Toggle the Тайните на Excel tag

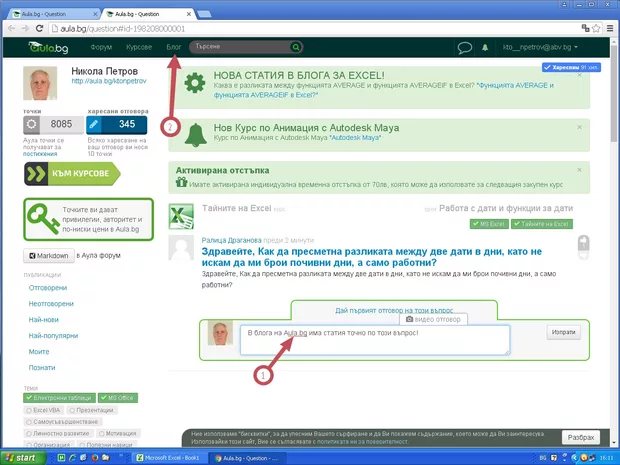[x=542, y=224]
